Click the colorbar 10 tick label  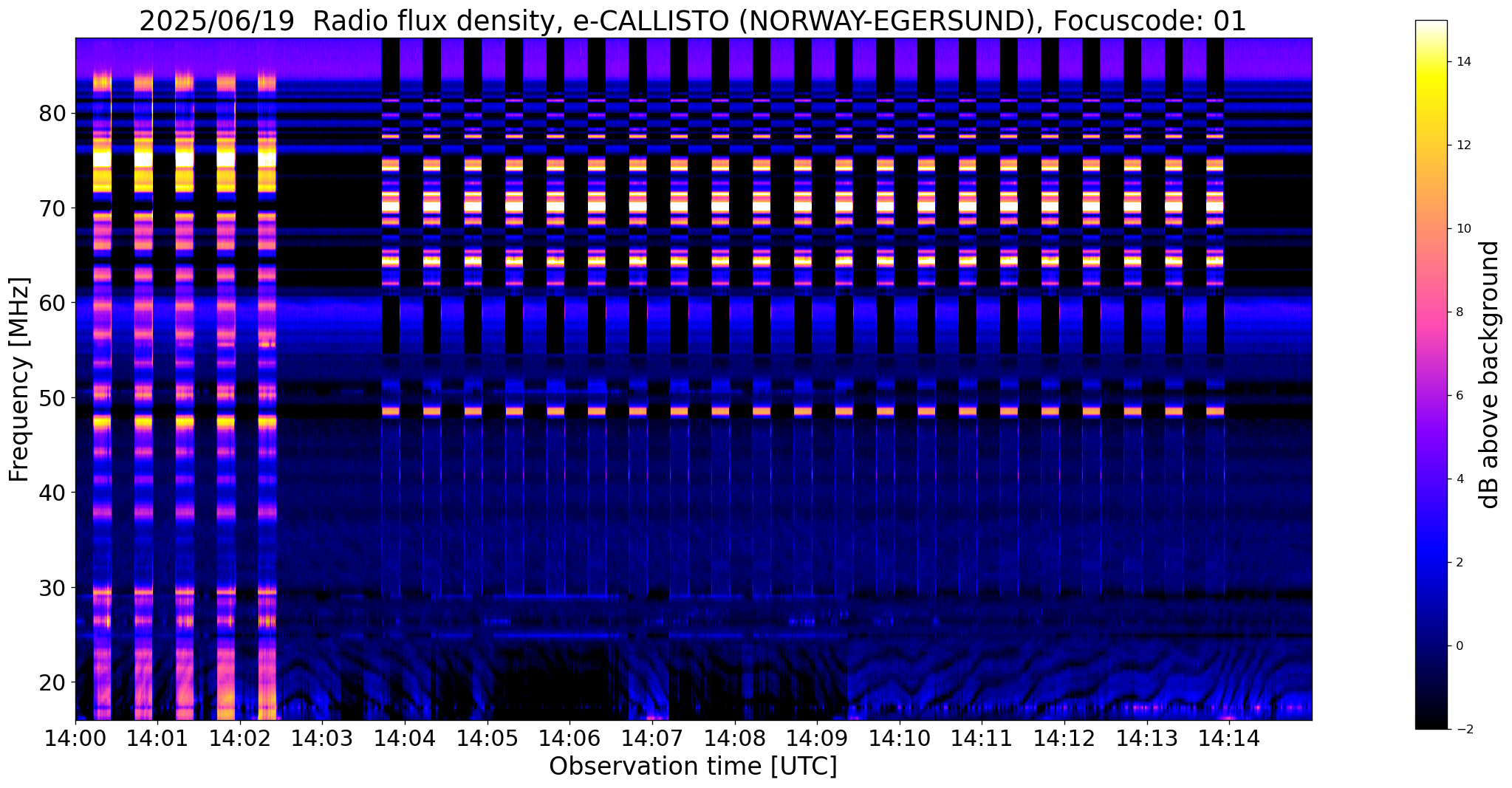point(1463,229)
